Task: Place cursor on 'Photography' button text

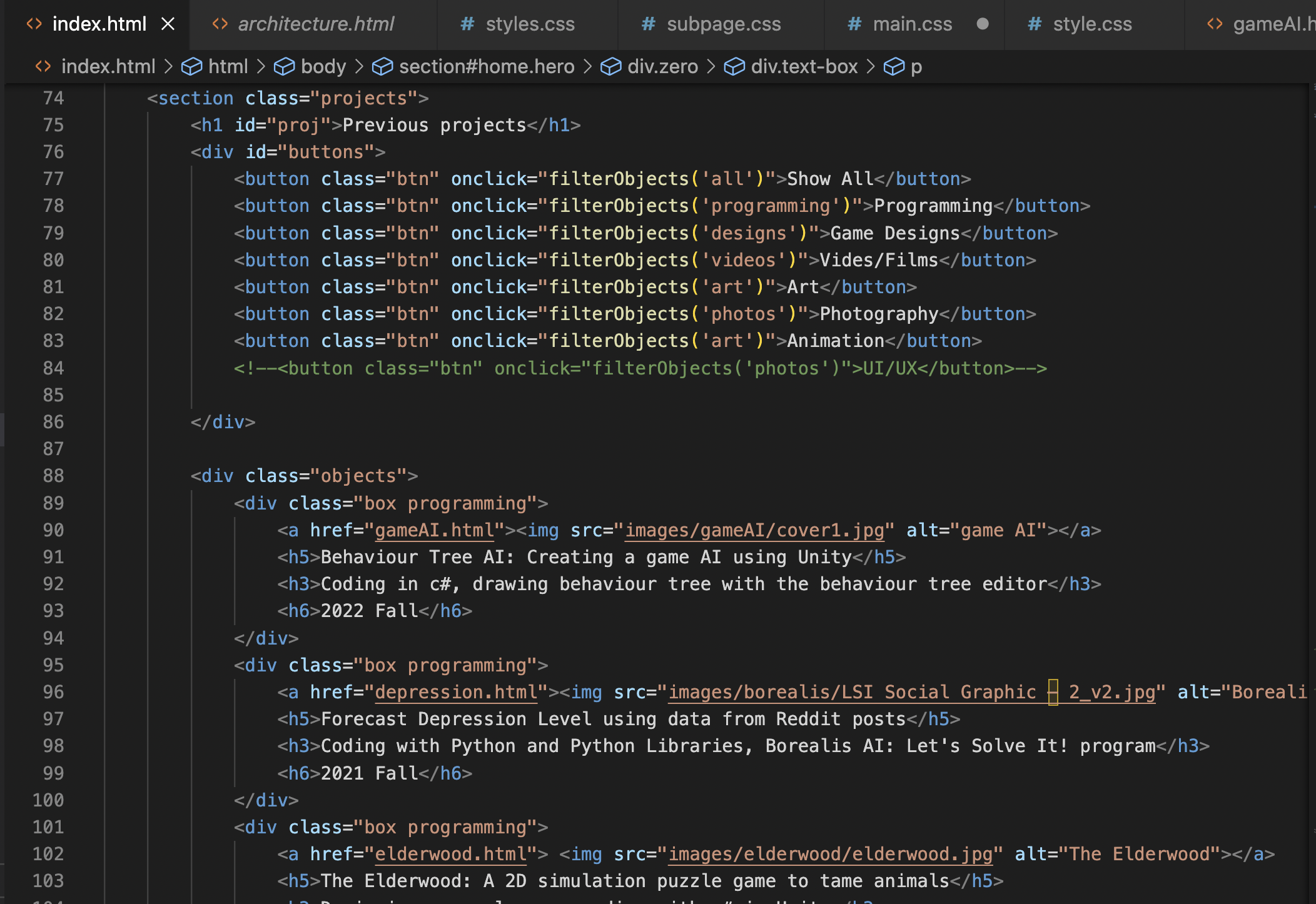Action: (x=879, y=314)
